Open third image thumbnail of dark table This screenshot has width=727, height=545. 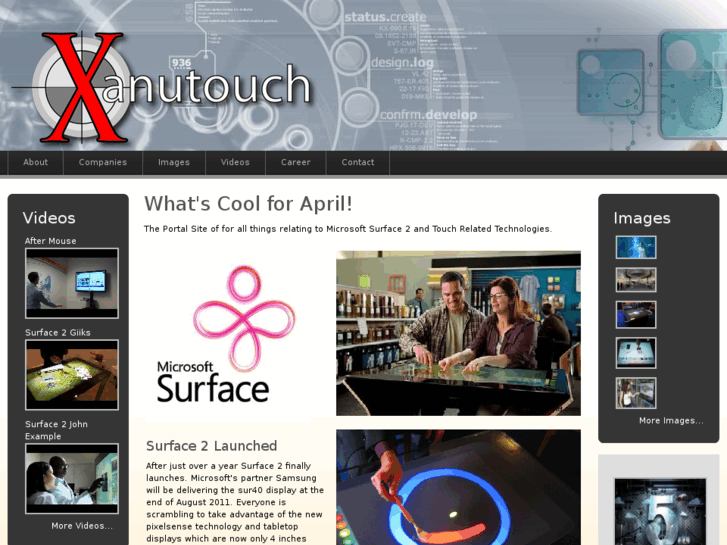click(x=636, y=314)
